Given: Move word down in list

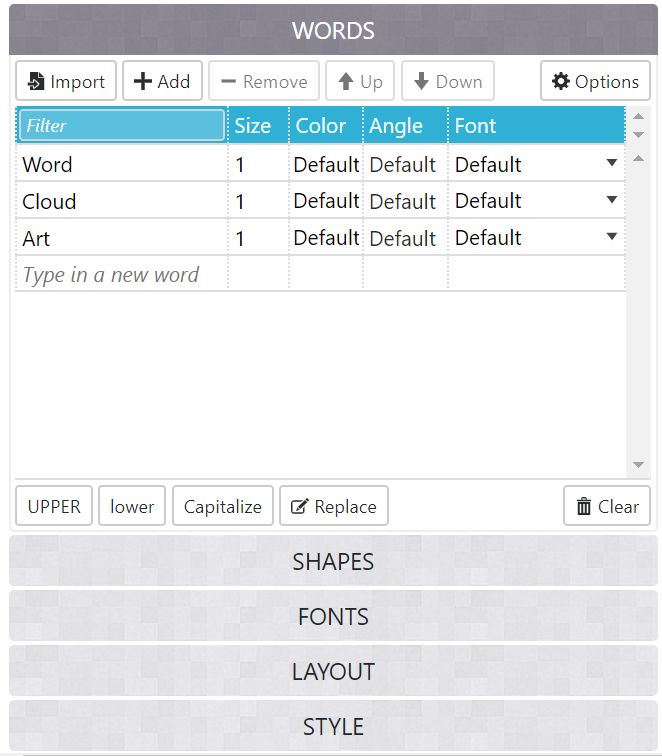Looking at the screenshot, I should tap(448, 81).
